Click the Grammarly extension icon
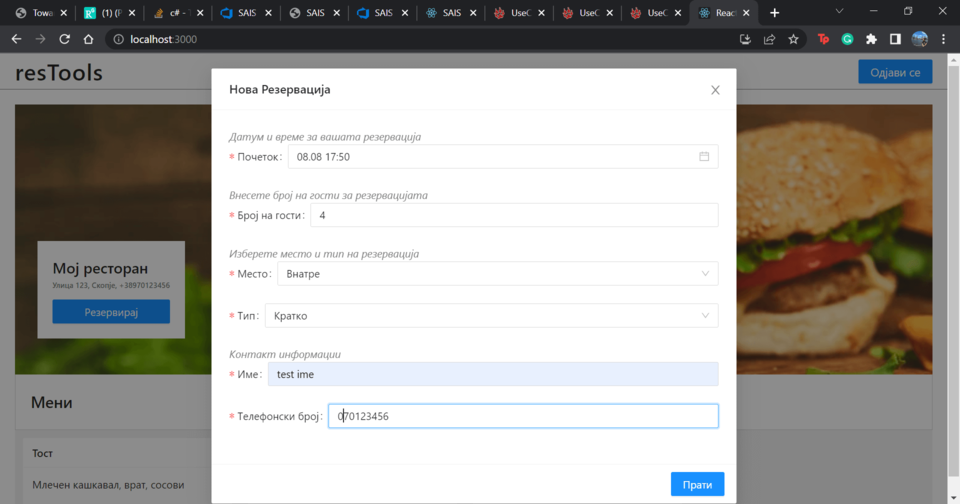This screenshot has height=504, width=960. click(847, 39)
